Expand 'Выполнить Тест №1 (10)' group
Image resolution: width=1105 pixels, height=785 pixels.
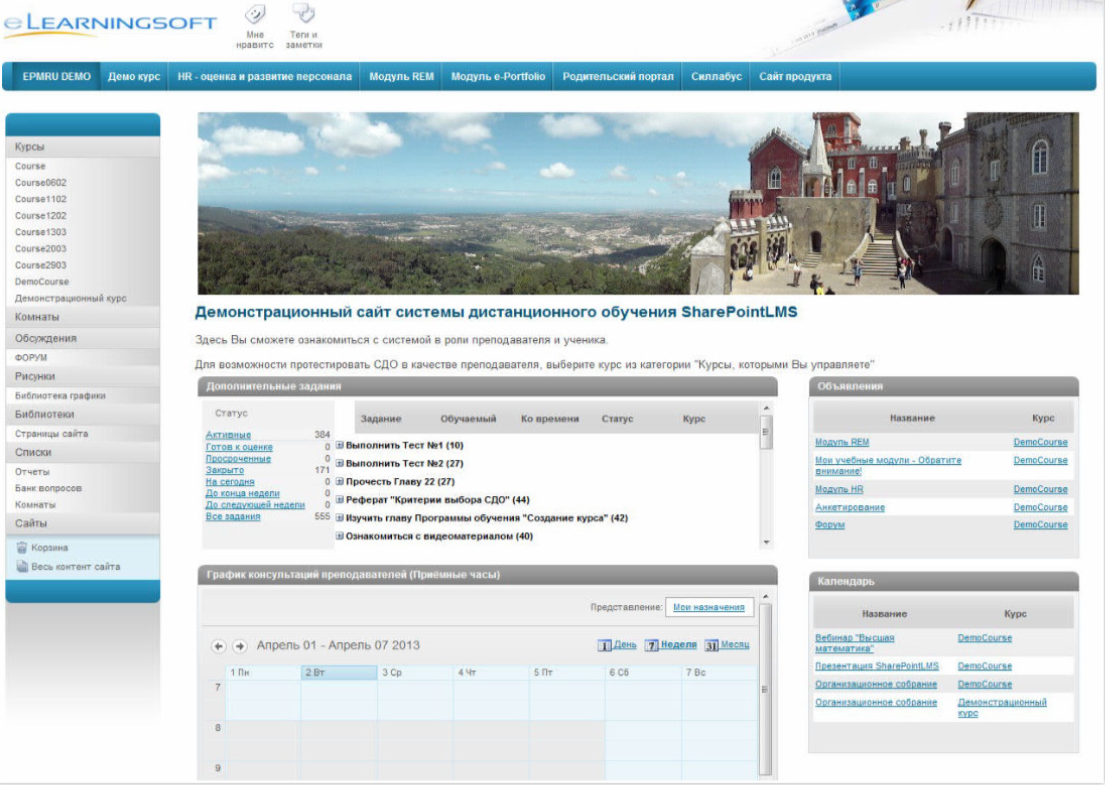(x=340, y=445)
